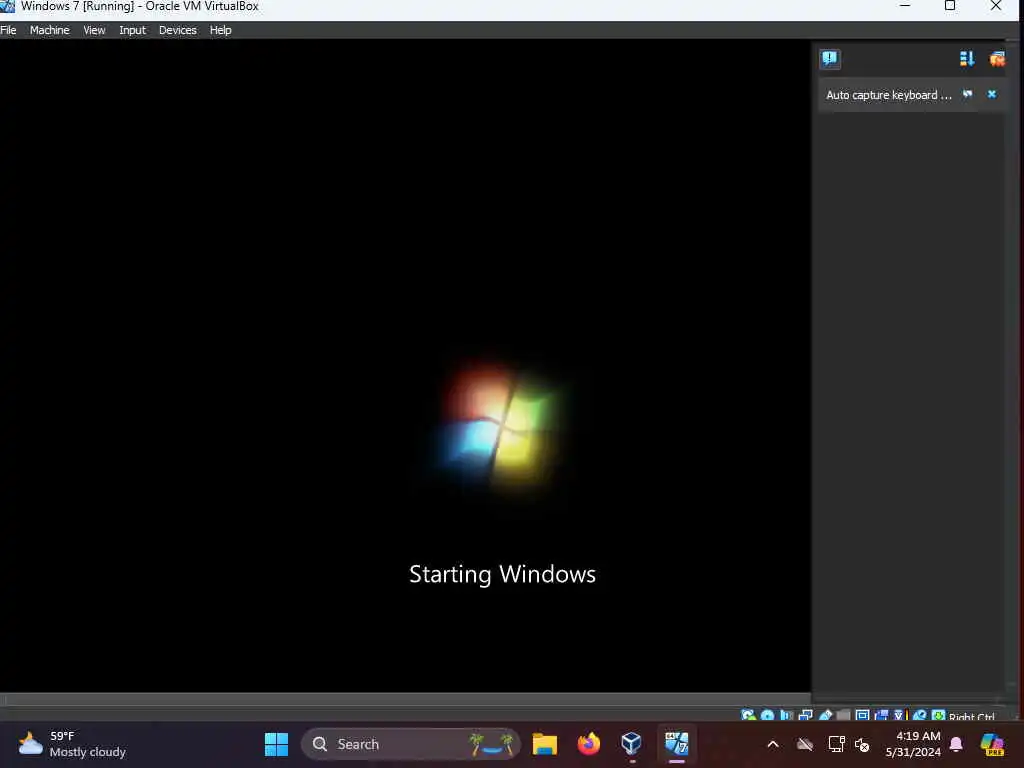
Task: Open the VirtualBox Manager taskbar icon
Action: [x=632, y=744]
